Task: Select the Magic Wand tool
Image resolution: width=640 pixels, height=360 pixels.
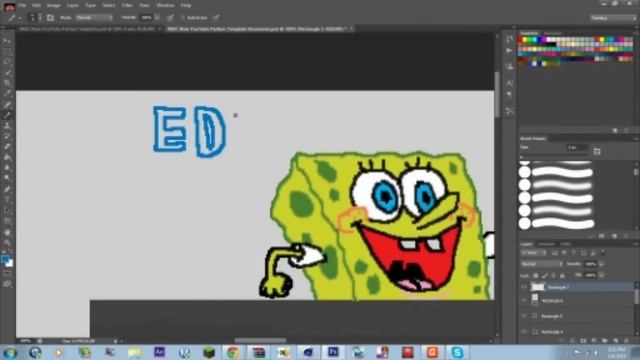Action: [7, 73]
